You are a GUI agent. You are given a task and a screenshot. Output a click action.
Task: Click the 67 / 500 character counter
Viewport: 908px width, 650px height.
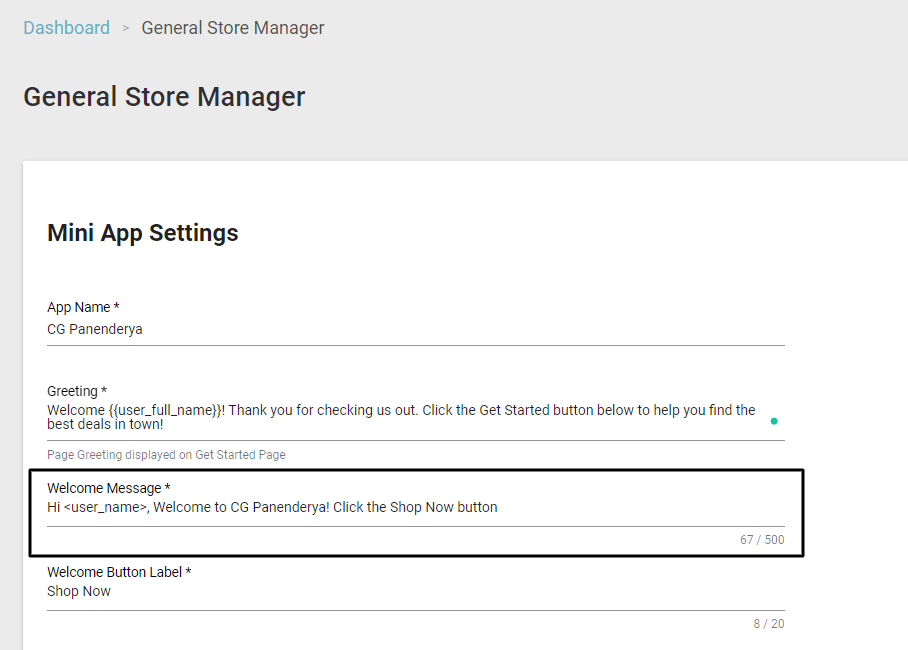(x=762, y=540)
